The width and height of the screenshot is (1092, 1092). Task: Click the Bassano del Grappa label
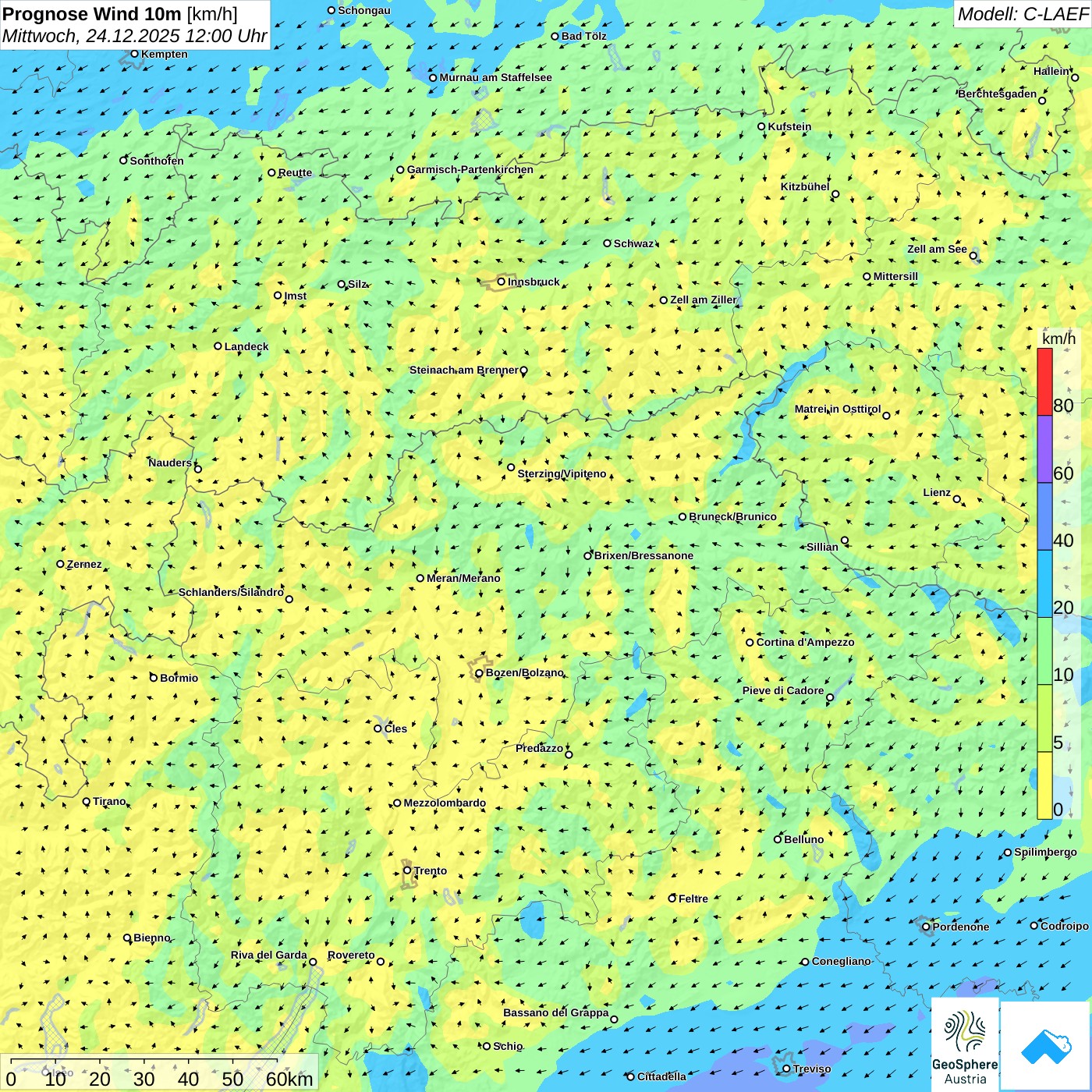(x=555, y=1012)
